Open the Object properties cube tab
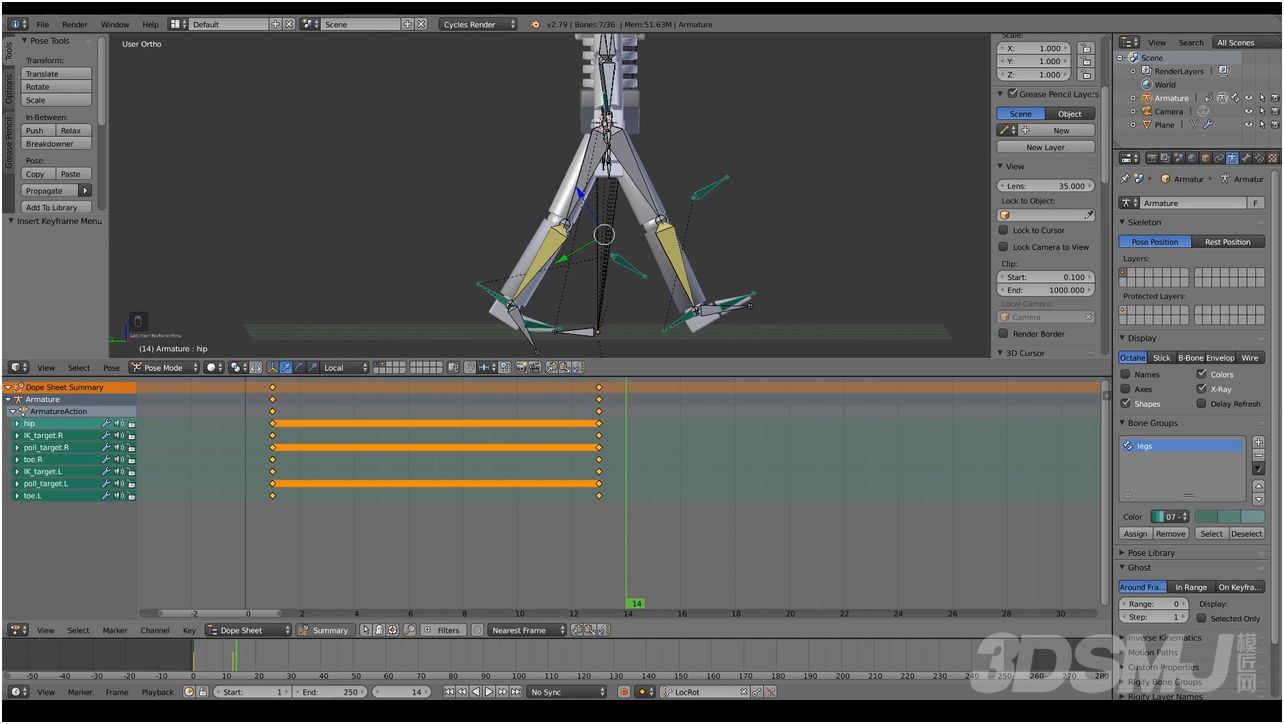The height and width of the screenshot is (724, 1284). (1205, 158)
